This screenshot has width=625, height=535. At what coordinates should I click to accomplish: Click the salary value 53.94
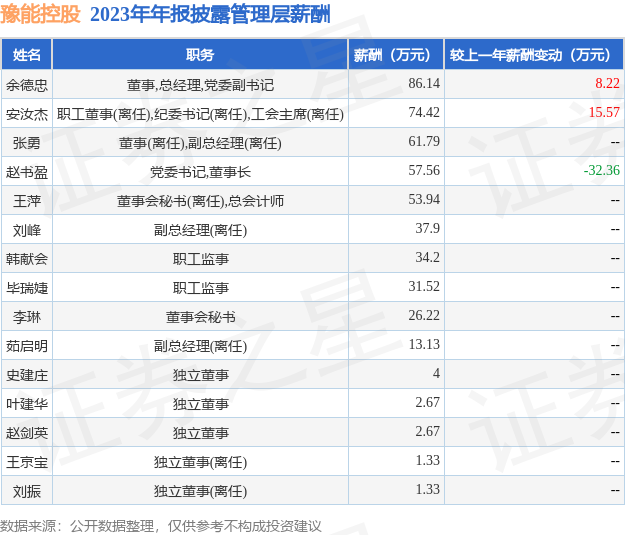coord(424,199)
